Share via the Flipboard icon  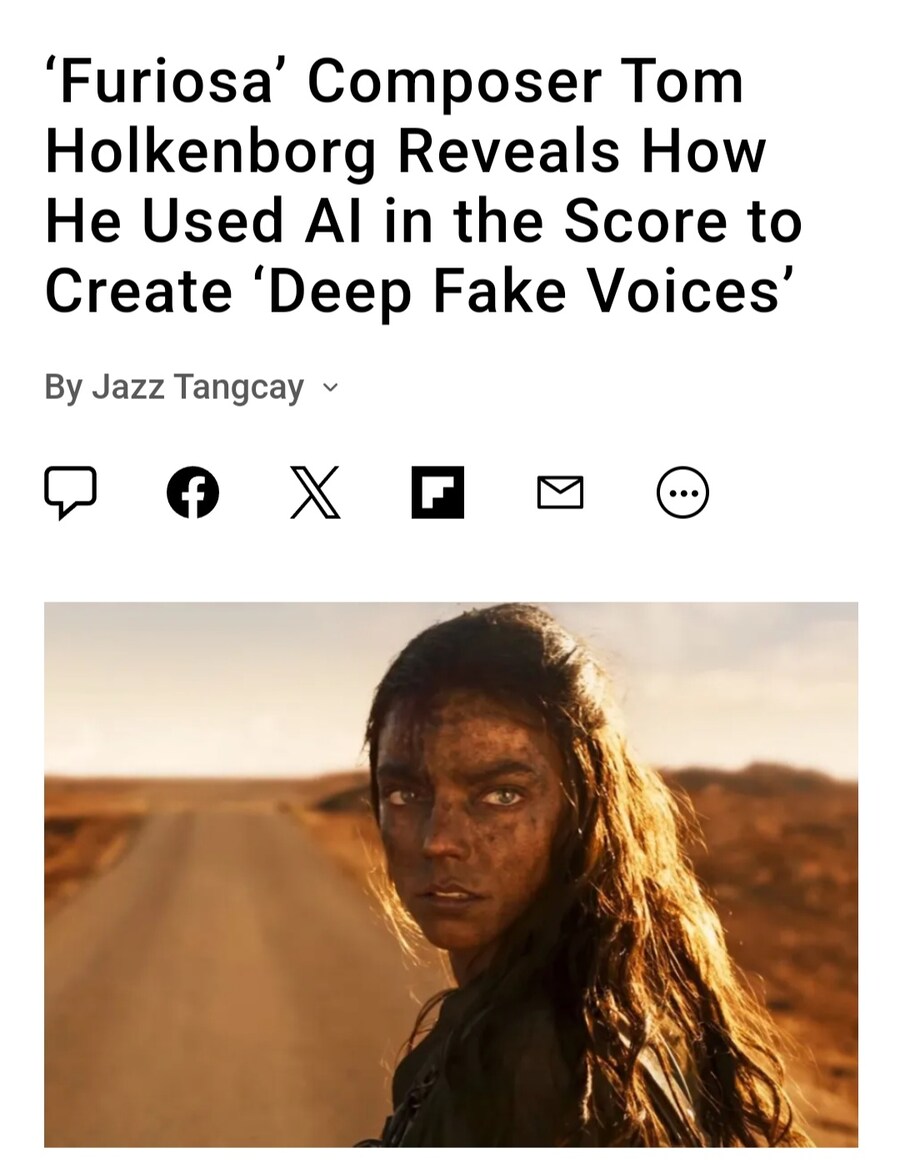click(x=438, y=492)
